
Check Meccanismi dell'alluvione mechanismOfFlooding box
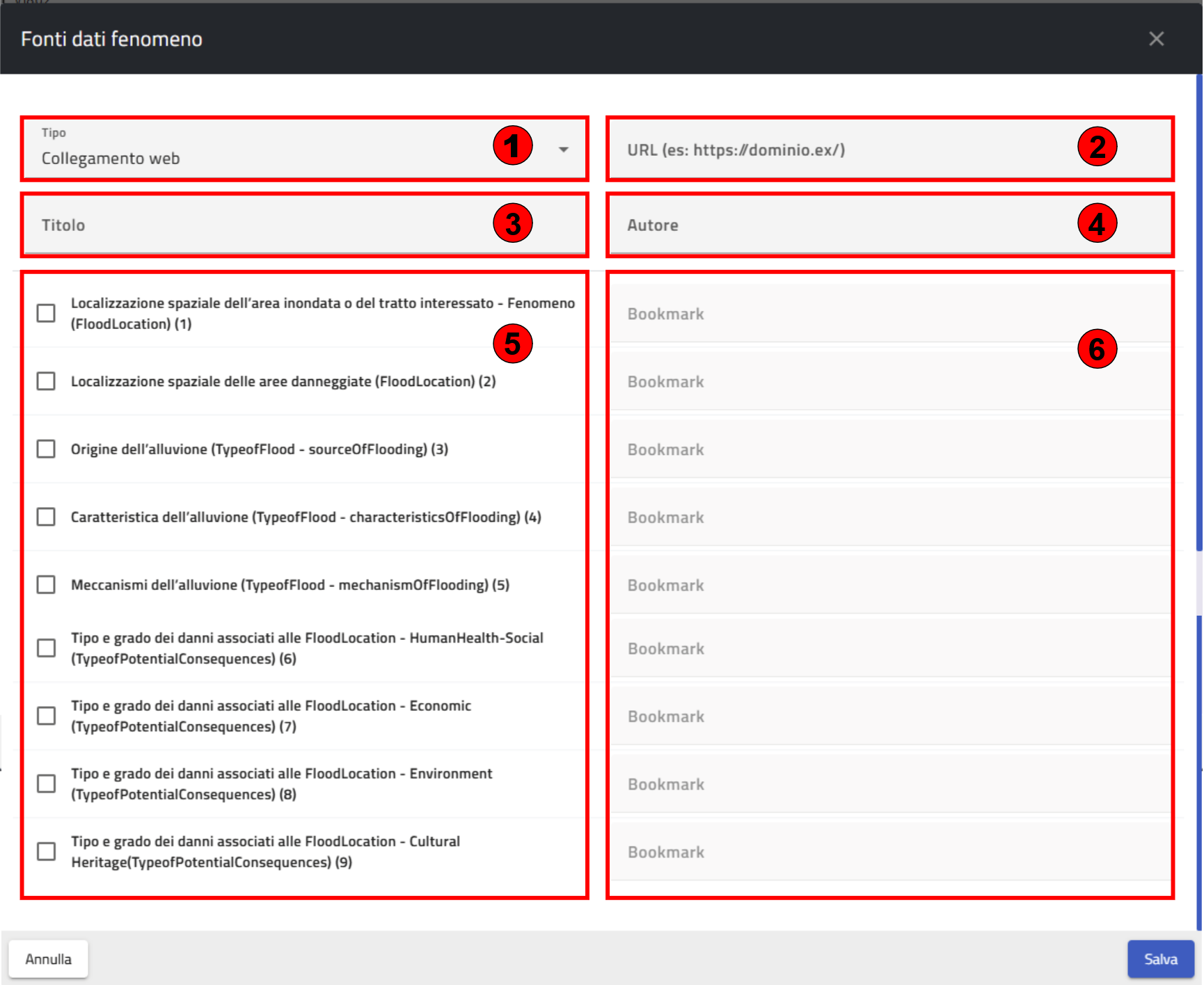[x=46, y=584]
